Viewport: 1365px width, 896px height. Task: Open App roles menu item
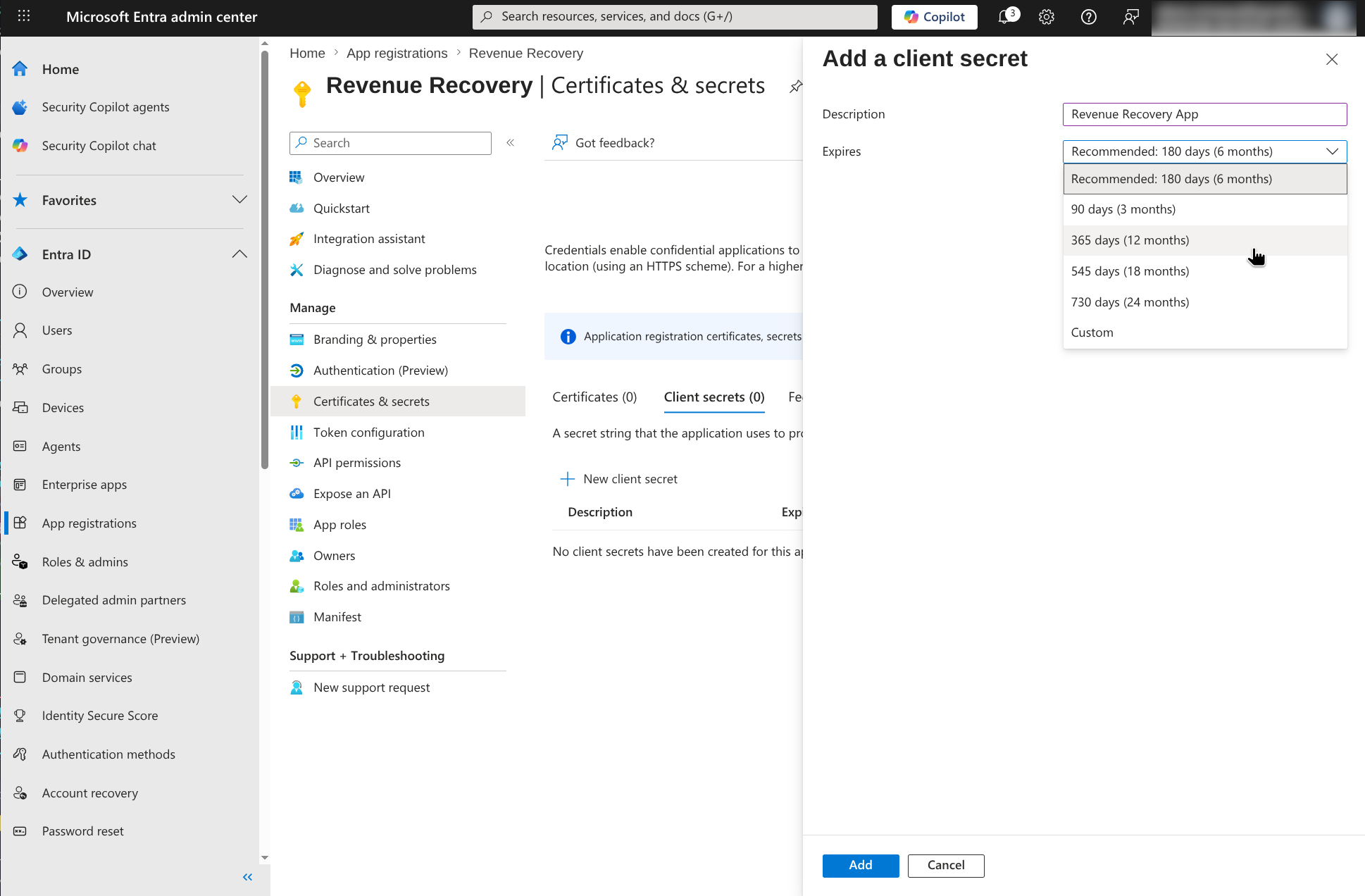point(398,525)
